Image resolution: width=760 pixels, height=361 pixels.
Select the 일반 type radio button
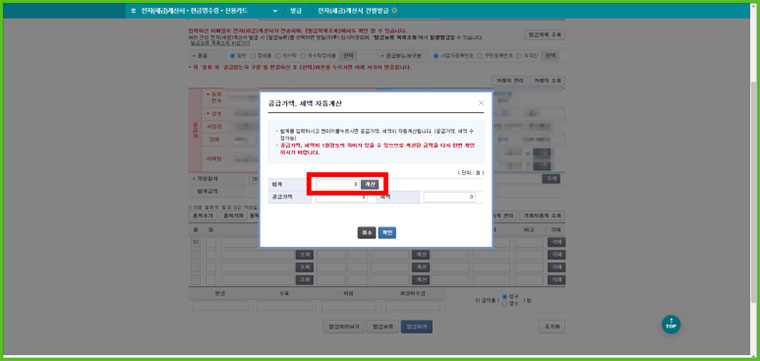point(232,56)
